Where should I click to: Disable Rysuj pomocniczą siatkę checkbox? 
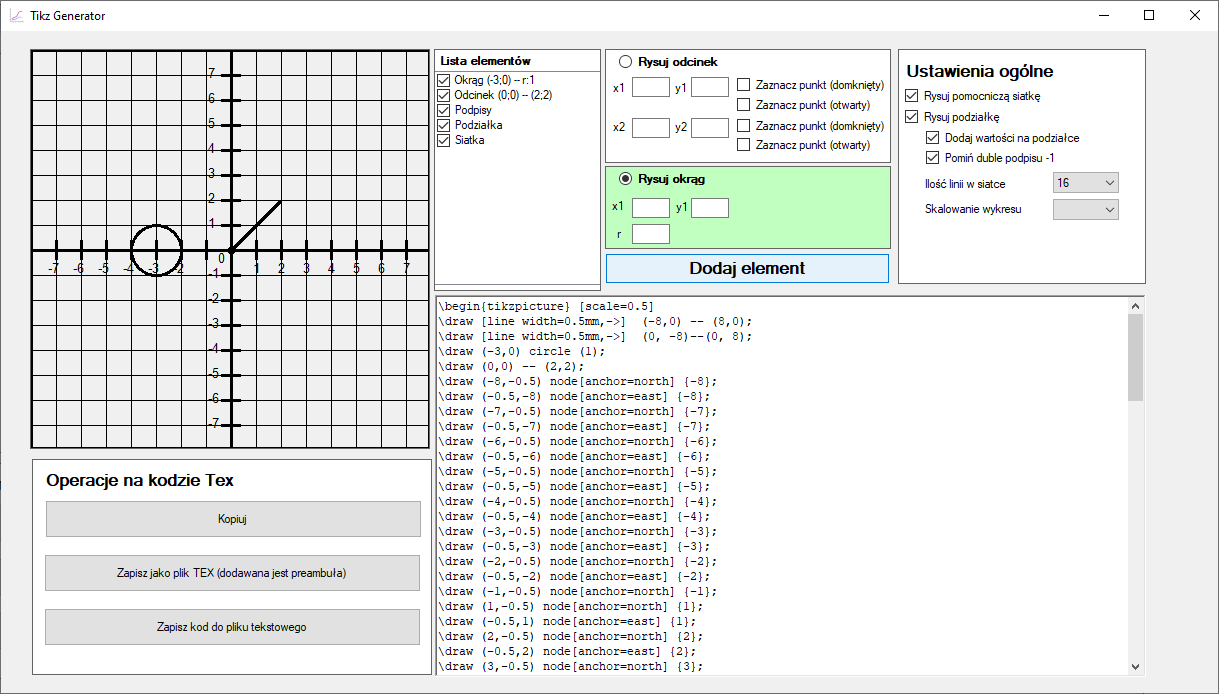click(911, 96)
